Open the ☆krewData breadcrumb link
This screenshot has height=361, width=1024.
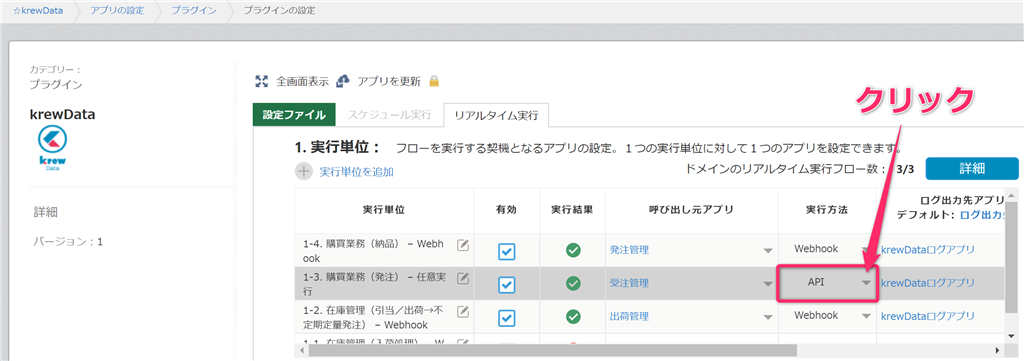point(37,10)
